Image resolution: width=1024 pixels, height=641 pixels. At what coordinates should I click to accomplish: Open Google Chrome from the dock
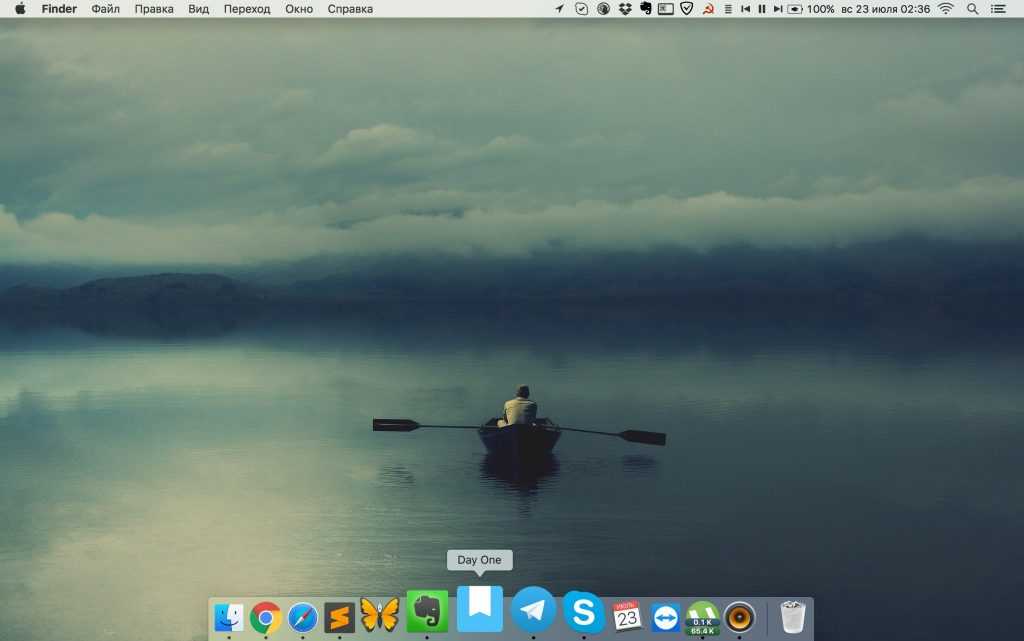[265, 618]
